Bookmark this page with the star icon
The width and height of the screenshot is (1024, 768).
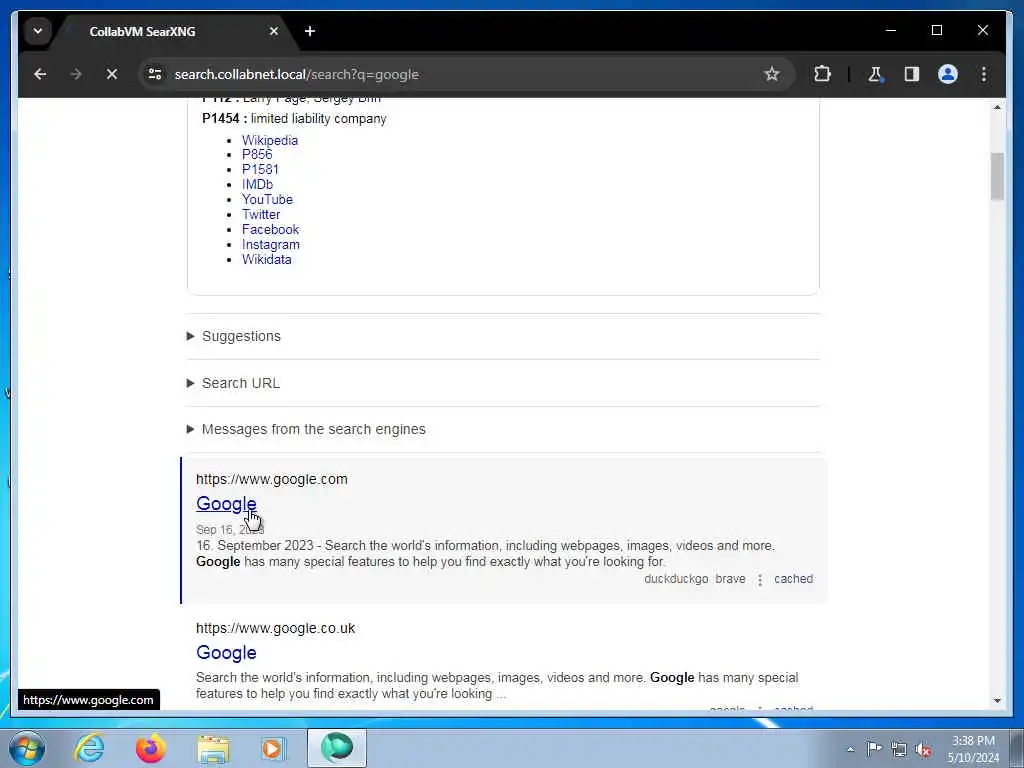click(772, 74)
